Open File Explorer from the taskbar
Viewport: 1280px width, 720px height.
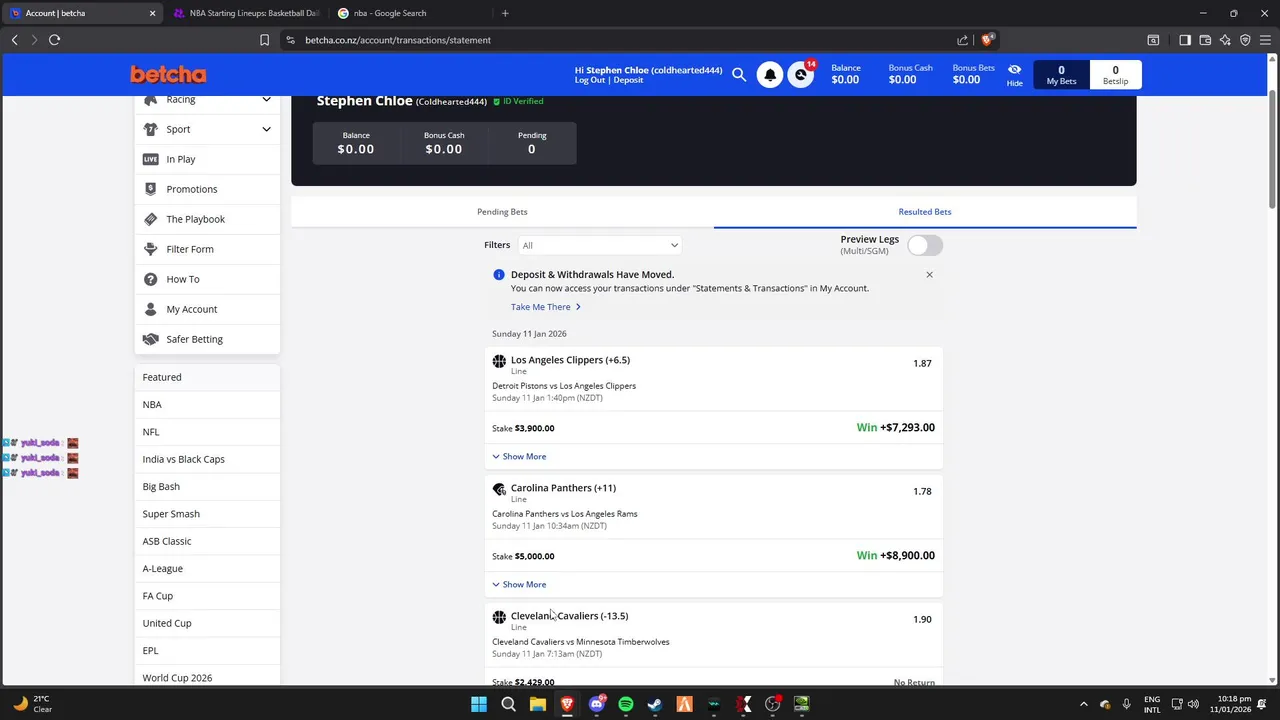tap(537, 704)
